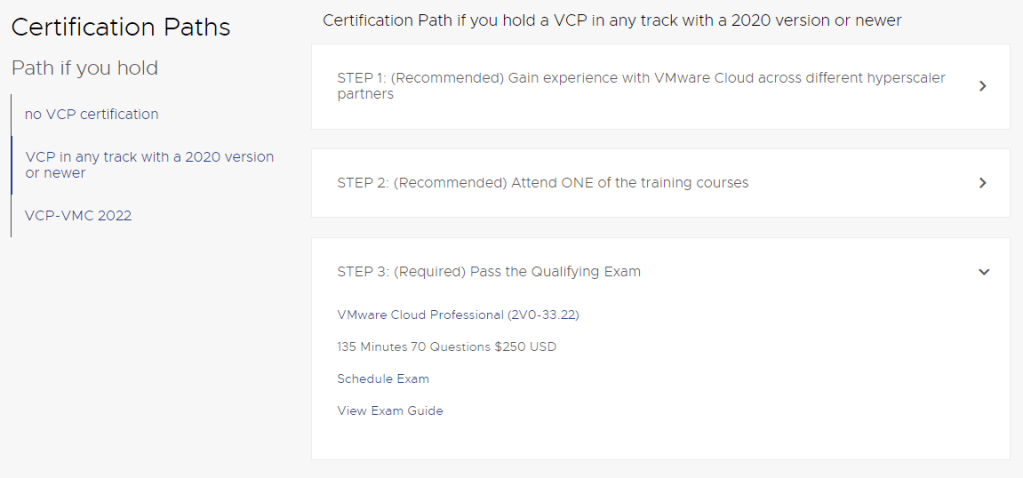Open the View Exam Guide link
1023x478 pixels.
390,411
